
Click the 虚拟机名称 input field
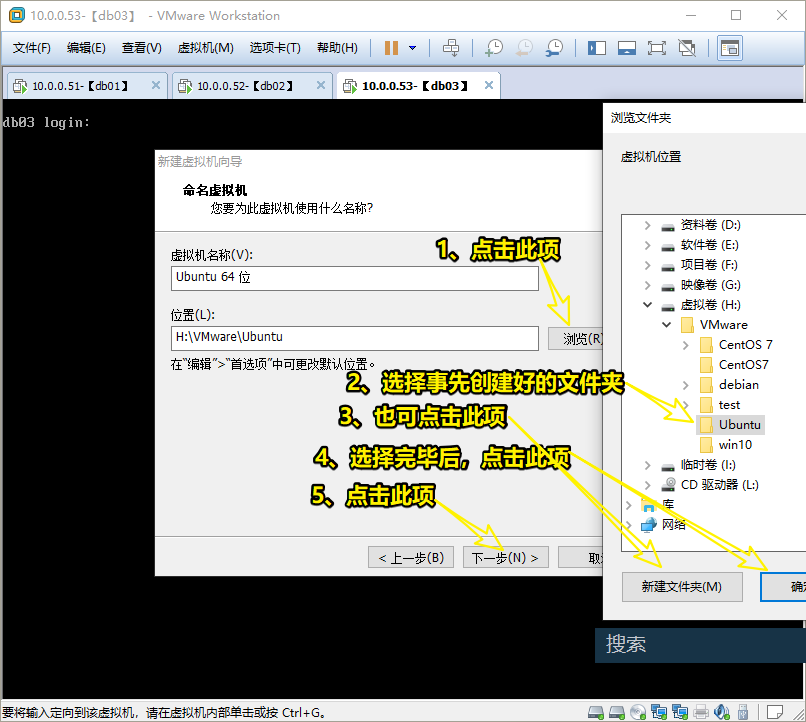pos(354,277)
